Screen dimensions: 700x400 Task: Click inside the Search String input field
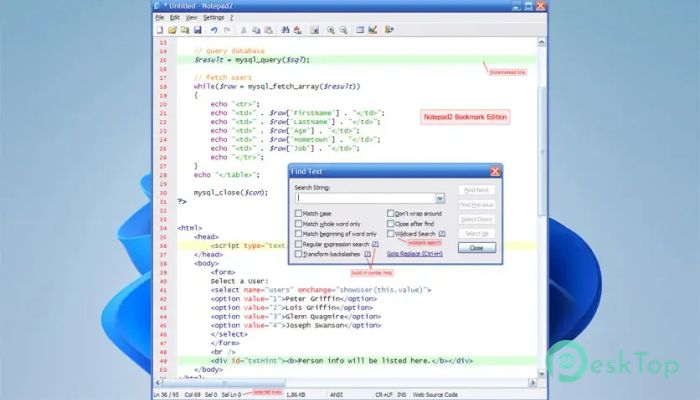(365, 198)
